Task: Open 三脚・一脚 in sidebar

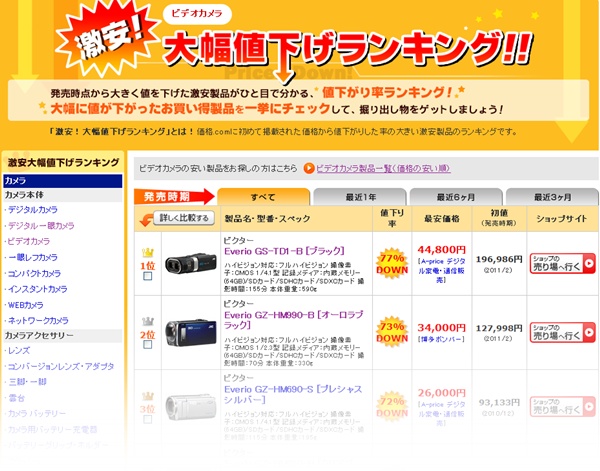Action: point(27,382)
